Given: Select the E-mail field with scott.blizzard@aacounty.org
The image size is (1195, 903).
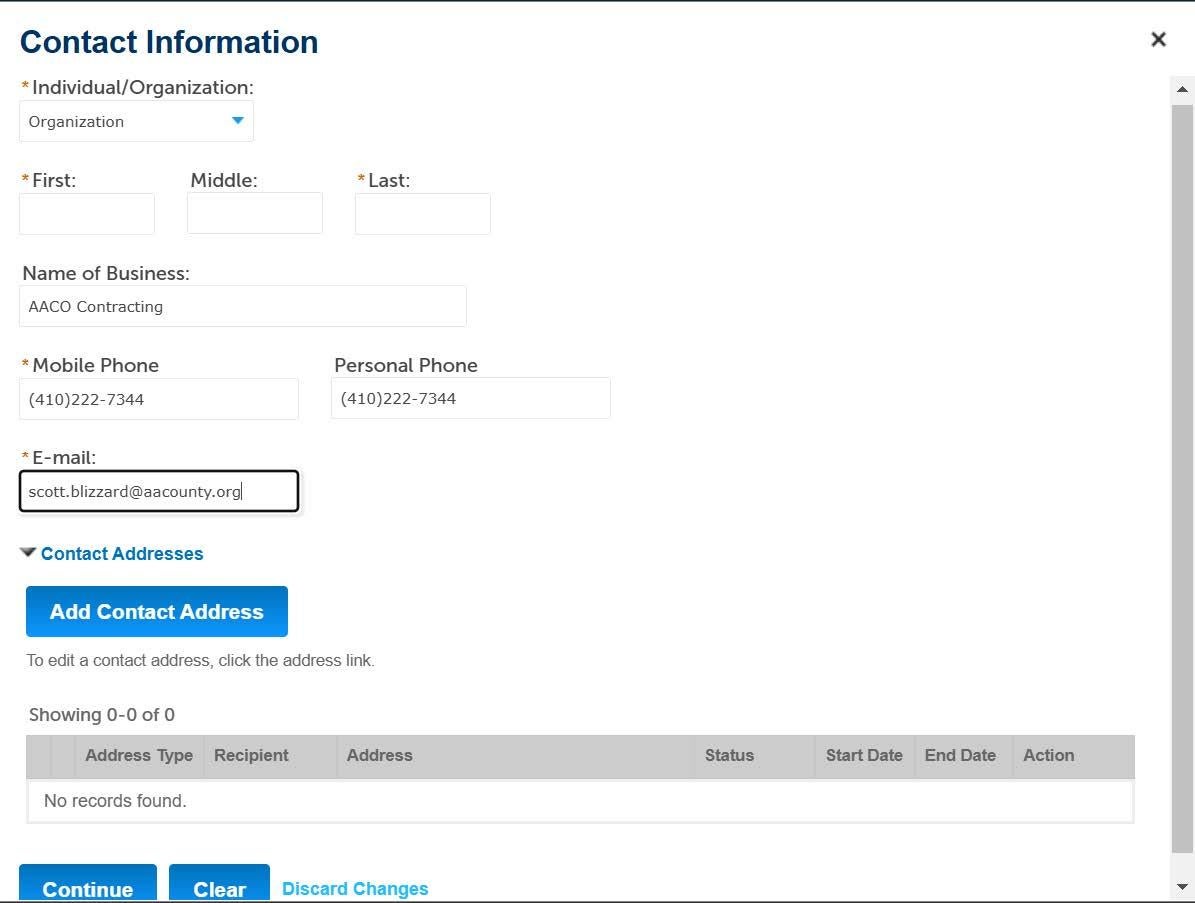Looking at the screenshot, I should [158, 491].
